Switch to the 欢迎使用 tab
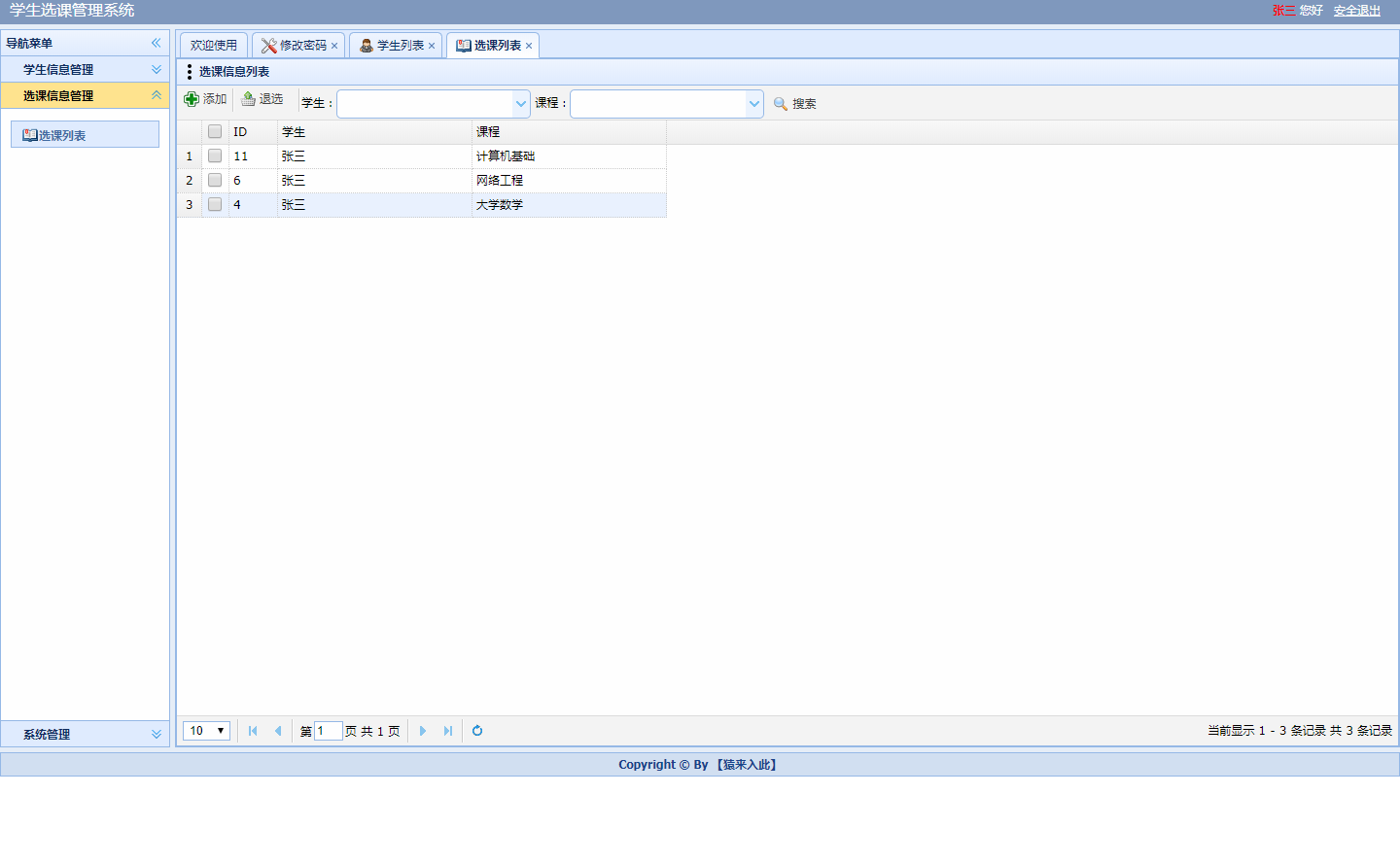This screenshot has height=864, width=1400. point(214,46)
